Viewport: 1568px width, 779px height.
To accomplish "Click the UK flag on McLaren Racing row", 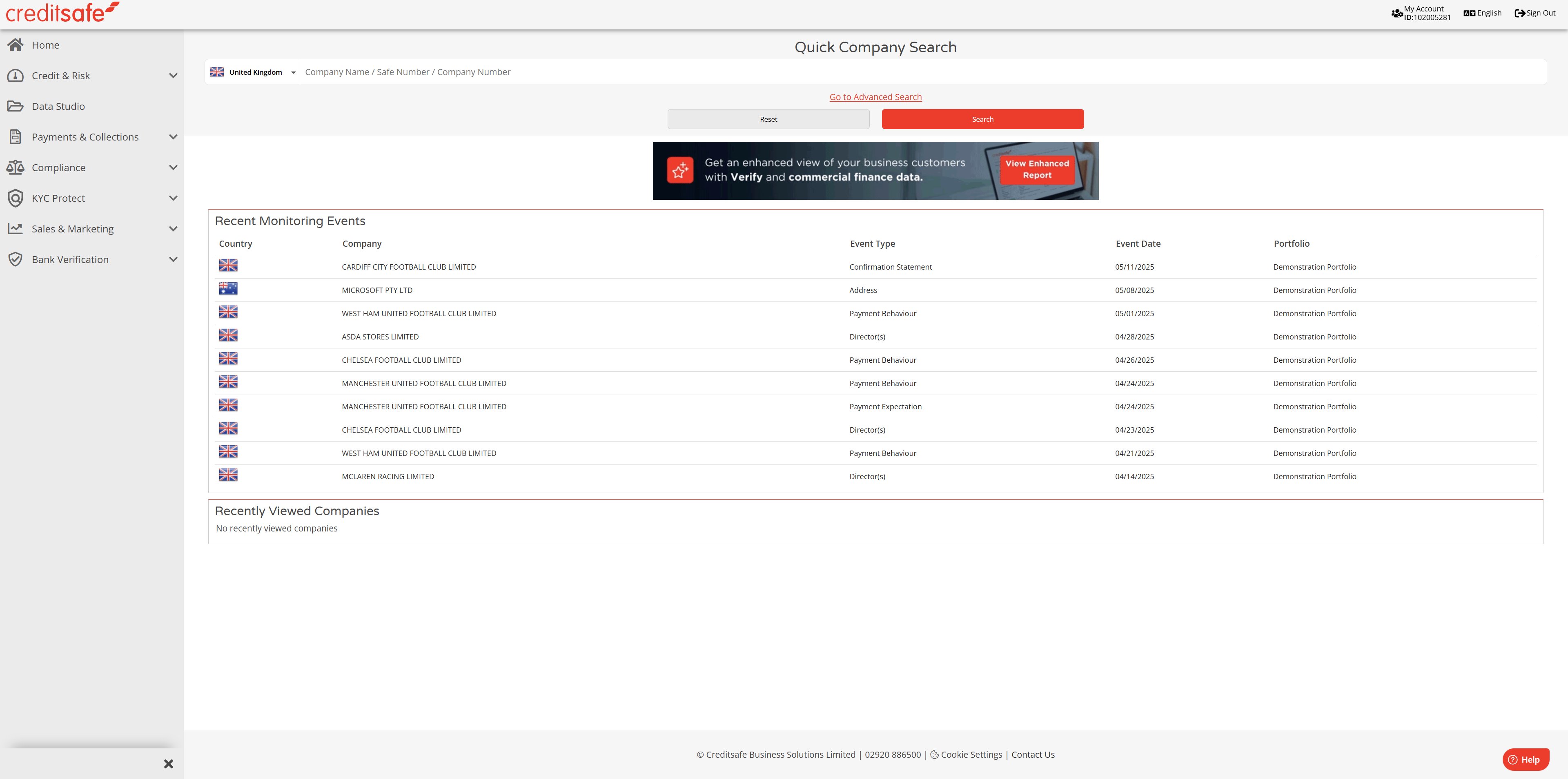I will 228,474.
